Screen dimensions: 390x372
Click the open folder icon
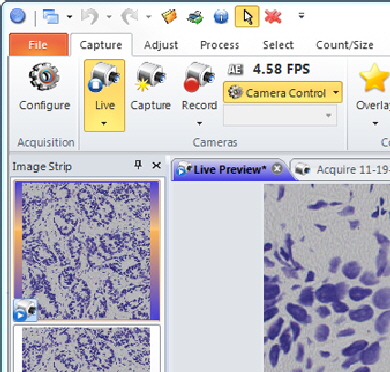(x=169, y=16)
